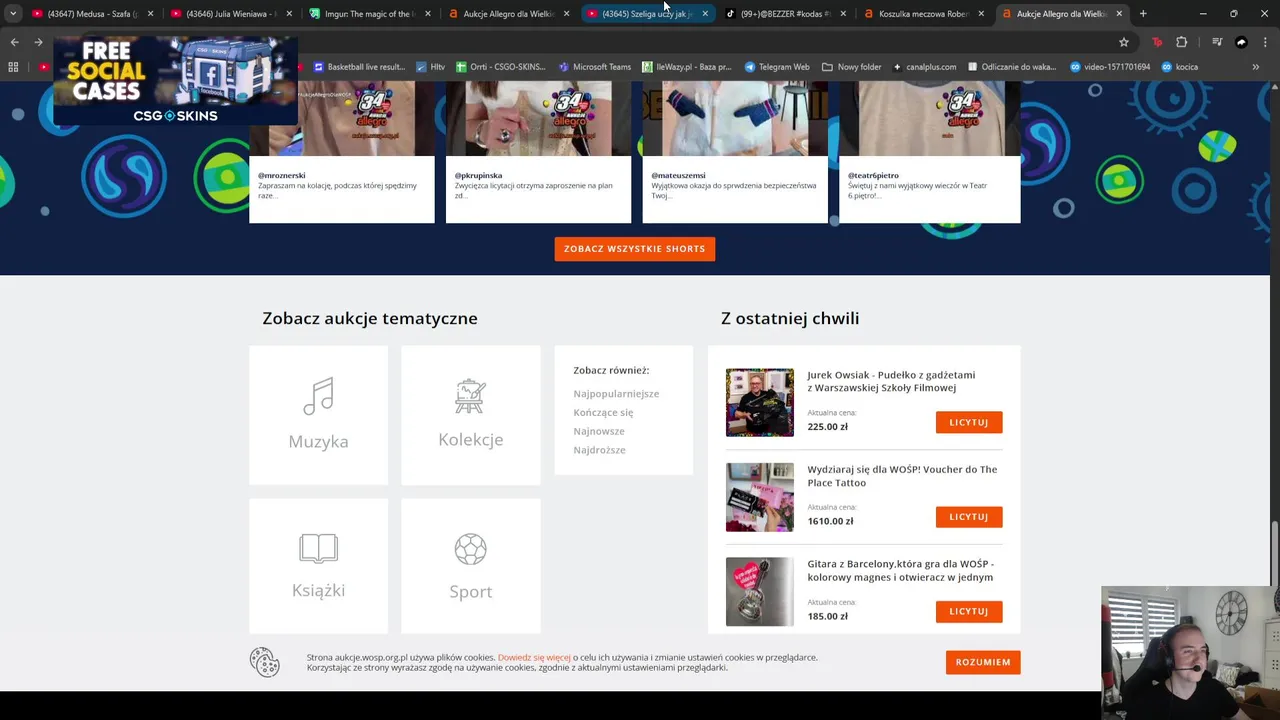Expand the hidden bookmarks overflow arrows
The height and width of the screenshot is (720, 1280).
[1256, 67]
